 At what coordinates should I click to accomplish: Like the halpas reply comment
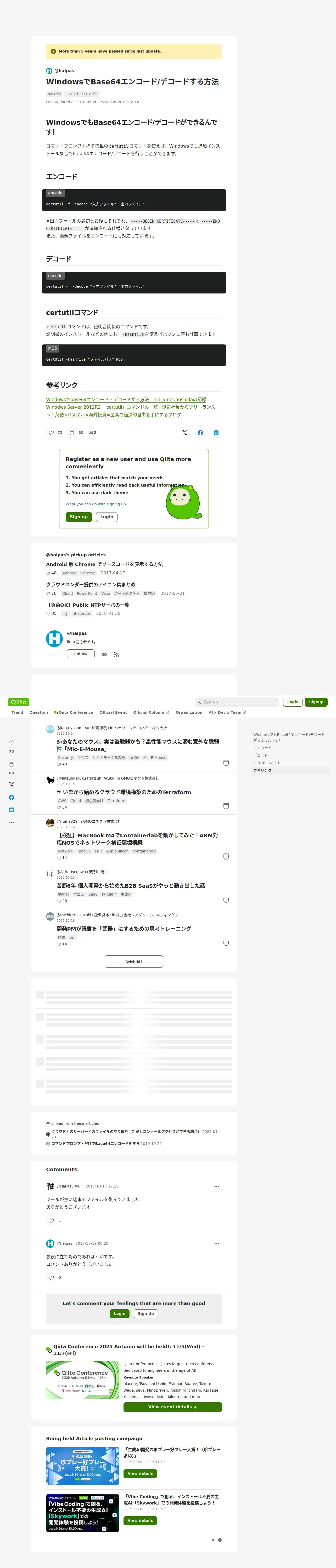[x=51, y=1278]
